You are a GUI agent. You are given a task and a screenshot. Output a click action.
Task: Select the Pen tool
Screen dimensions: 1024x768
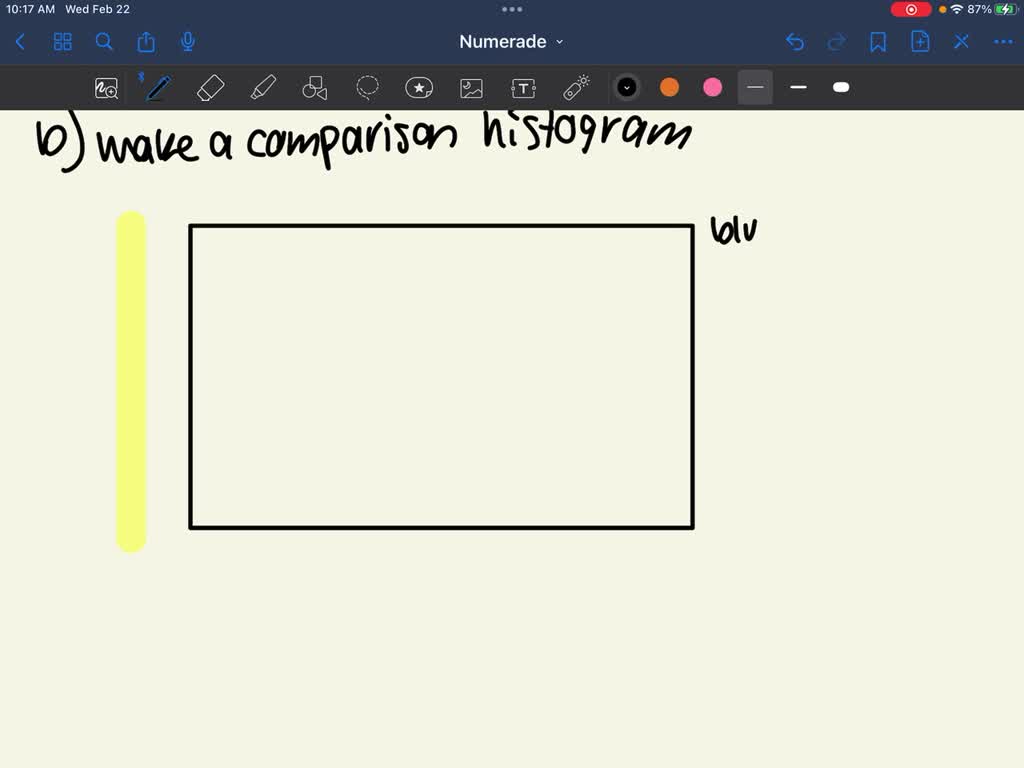click(x=158, y=88)
